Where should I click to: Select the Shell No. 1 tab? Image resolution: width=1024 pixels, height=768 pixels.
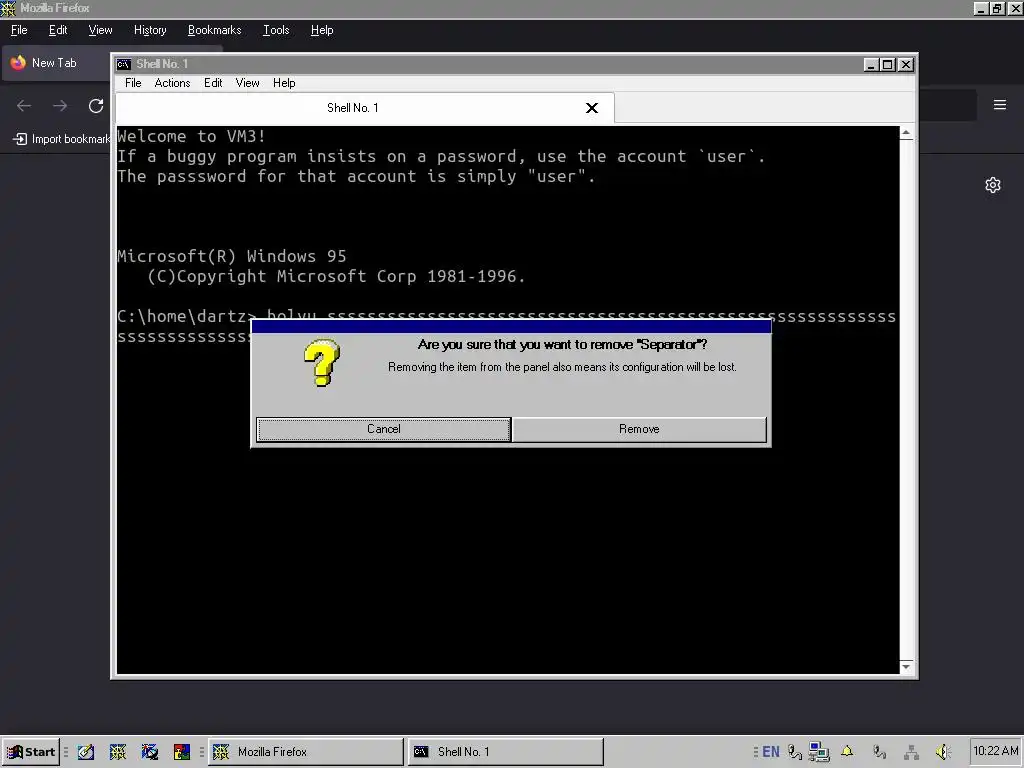pos(353,108)
